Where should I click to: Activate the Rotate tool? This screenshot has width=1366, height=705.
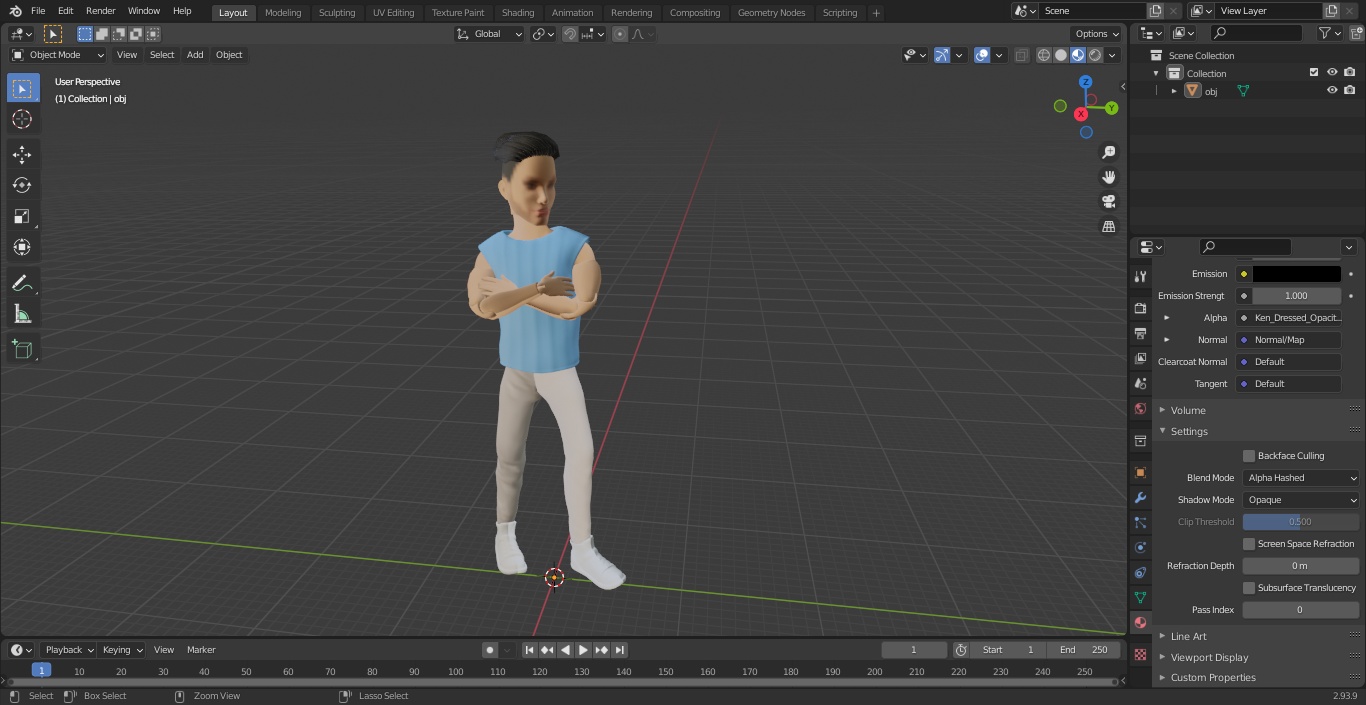tap(22, 185)
